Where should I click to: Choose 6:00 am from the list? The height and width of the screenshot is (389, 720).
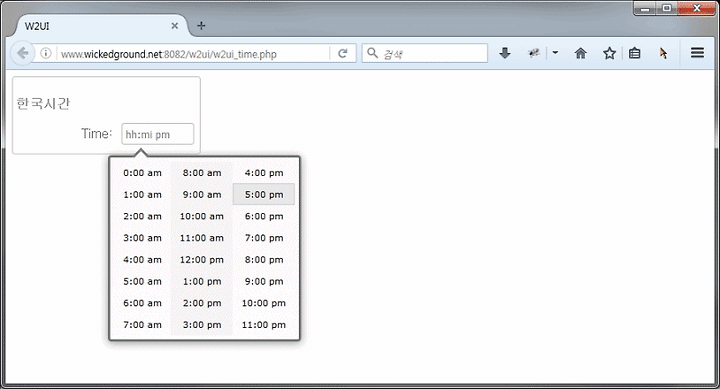pyautogui.click(x=142, y=303)
